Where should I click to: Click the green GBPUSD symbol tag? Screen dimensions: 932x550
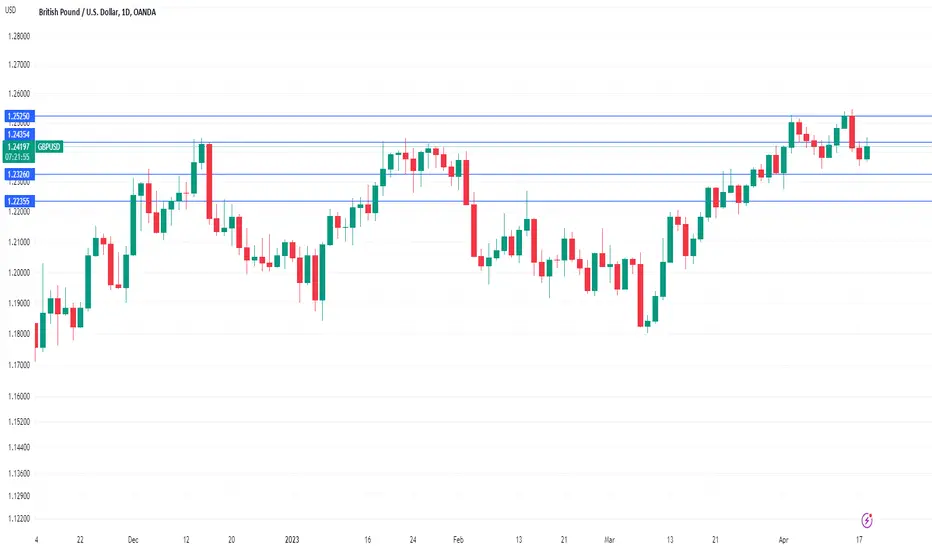pyautogui.click(x=49, y=147)
